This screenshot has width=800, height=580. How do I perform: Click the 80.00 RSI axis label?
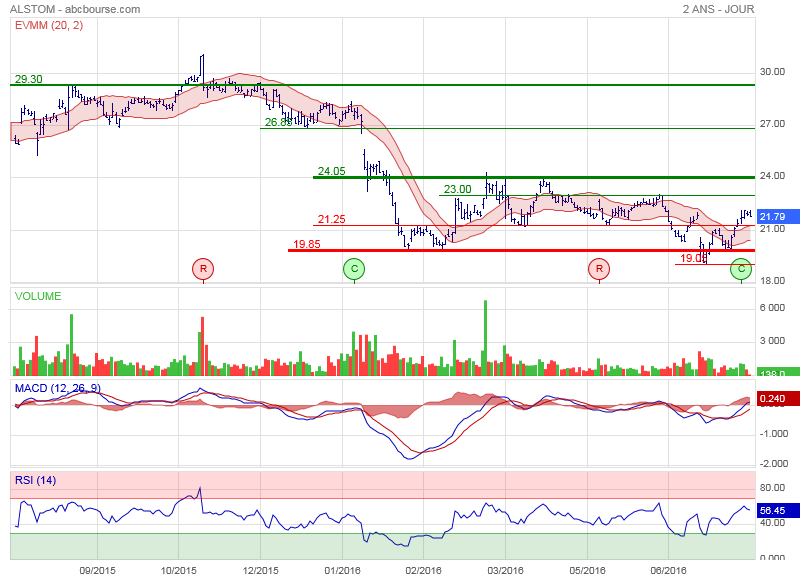click(772, 488)
